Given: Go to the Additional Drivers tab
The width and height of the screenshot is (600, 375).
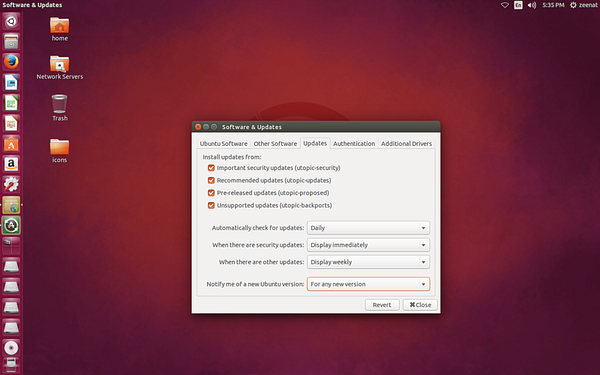Looking at the screenshot, I should (406, 143).
